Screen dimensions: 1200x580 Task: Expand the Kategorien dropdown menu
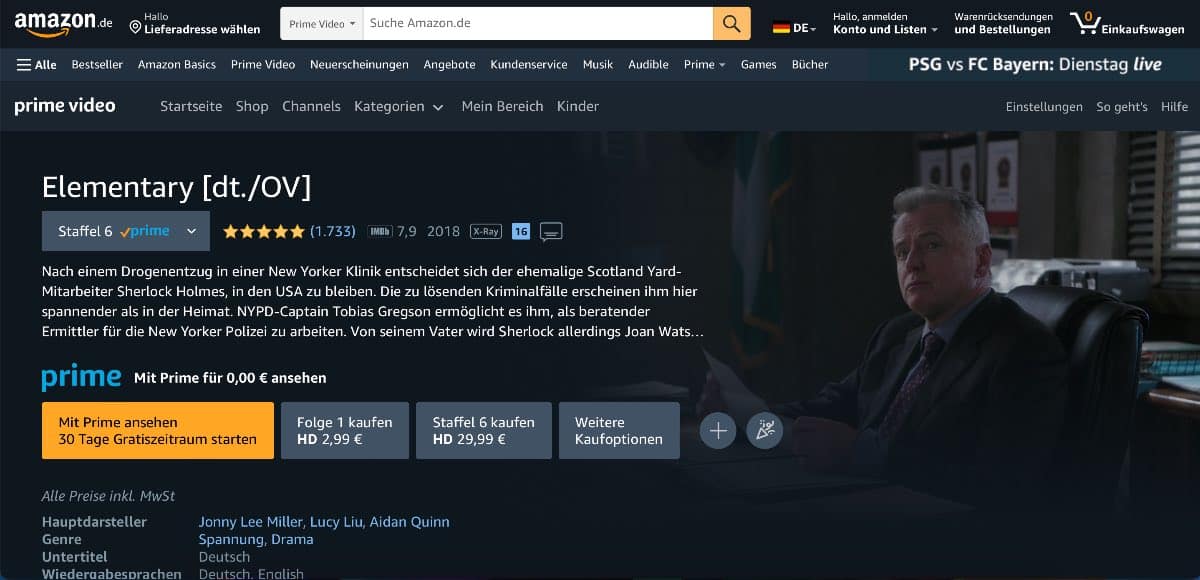tap(398, 106)
